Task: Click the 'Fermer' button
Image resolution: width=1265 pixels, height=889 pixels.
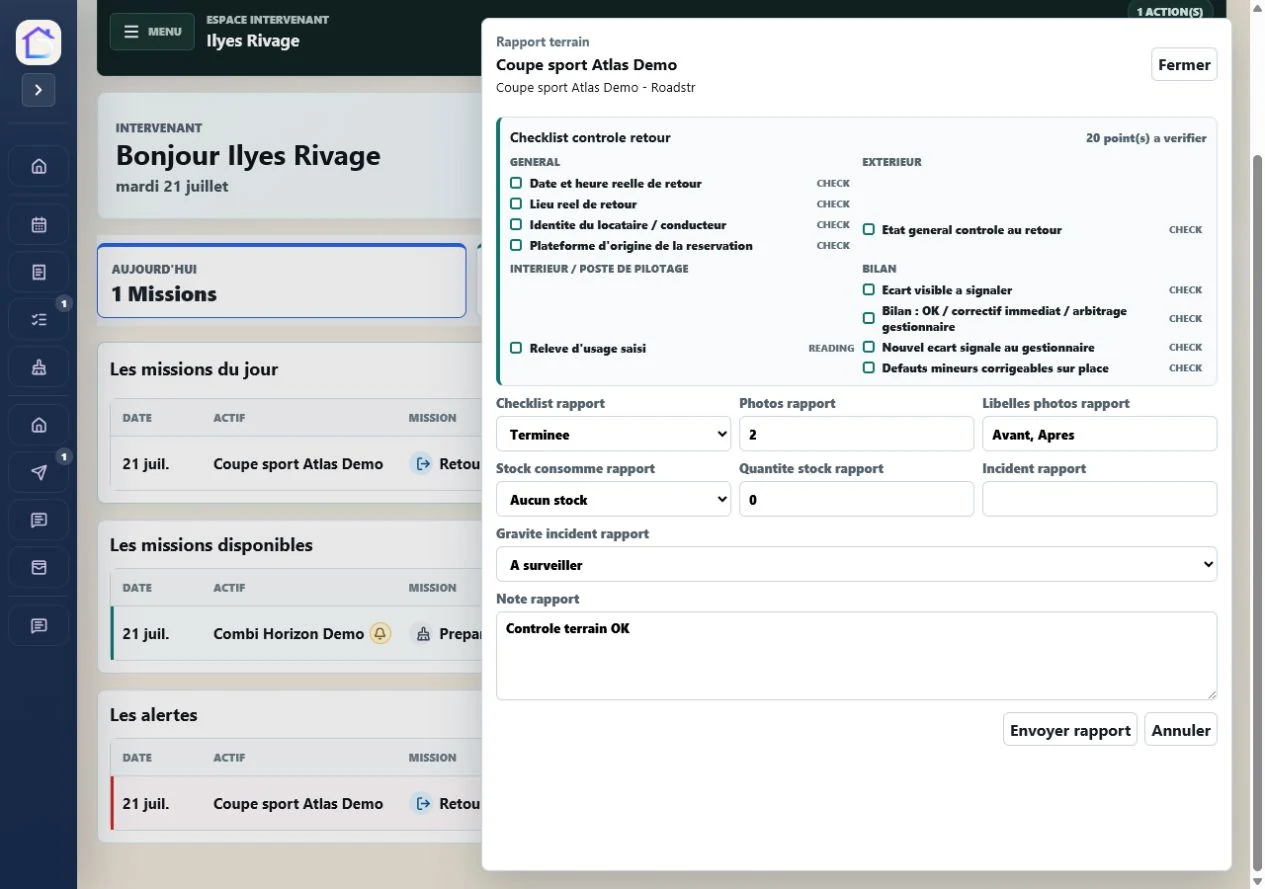Action: 1184,64
